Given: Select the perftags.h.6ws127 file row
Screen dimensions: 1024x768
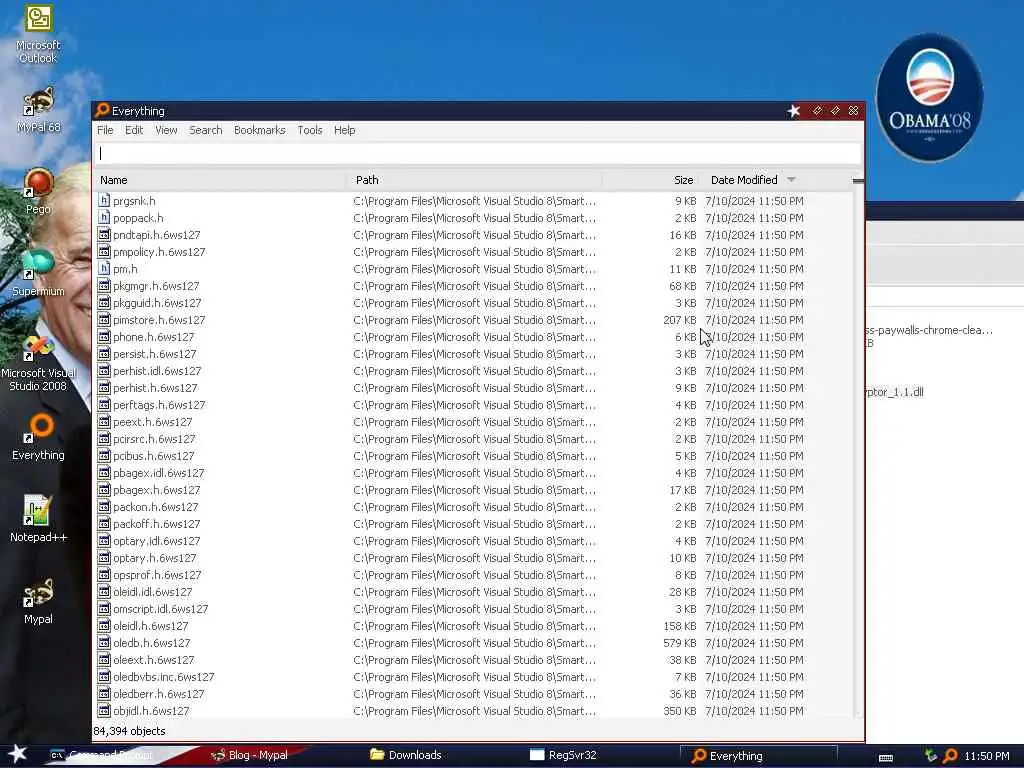Looking at the screenshot, I should pos(473,404).
